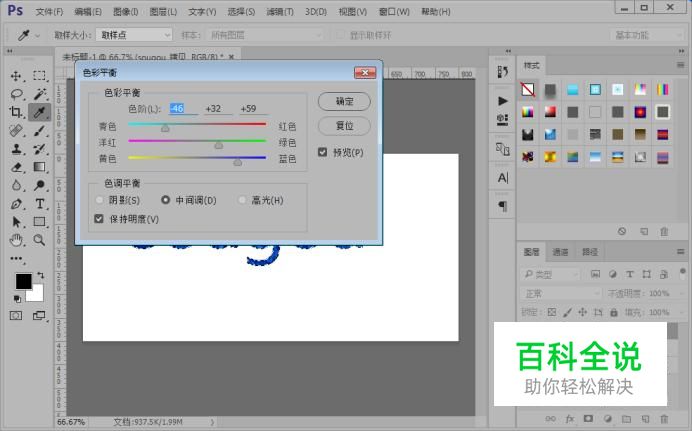Open the 文件(F) menu
Screen dimensions: 692x431
pyautogui.click(x=49, y=12)
